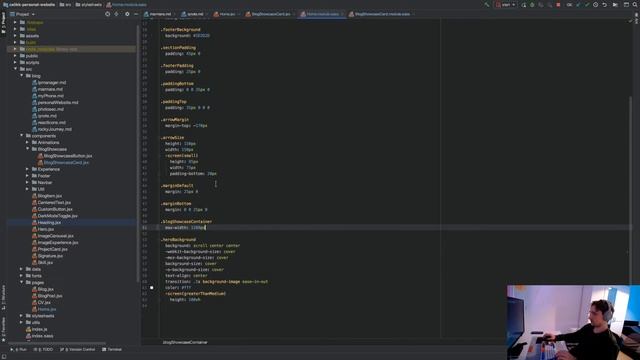Click the Structure vertical side tab
This screenshot has height=360, width=640.
[3, 297]
